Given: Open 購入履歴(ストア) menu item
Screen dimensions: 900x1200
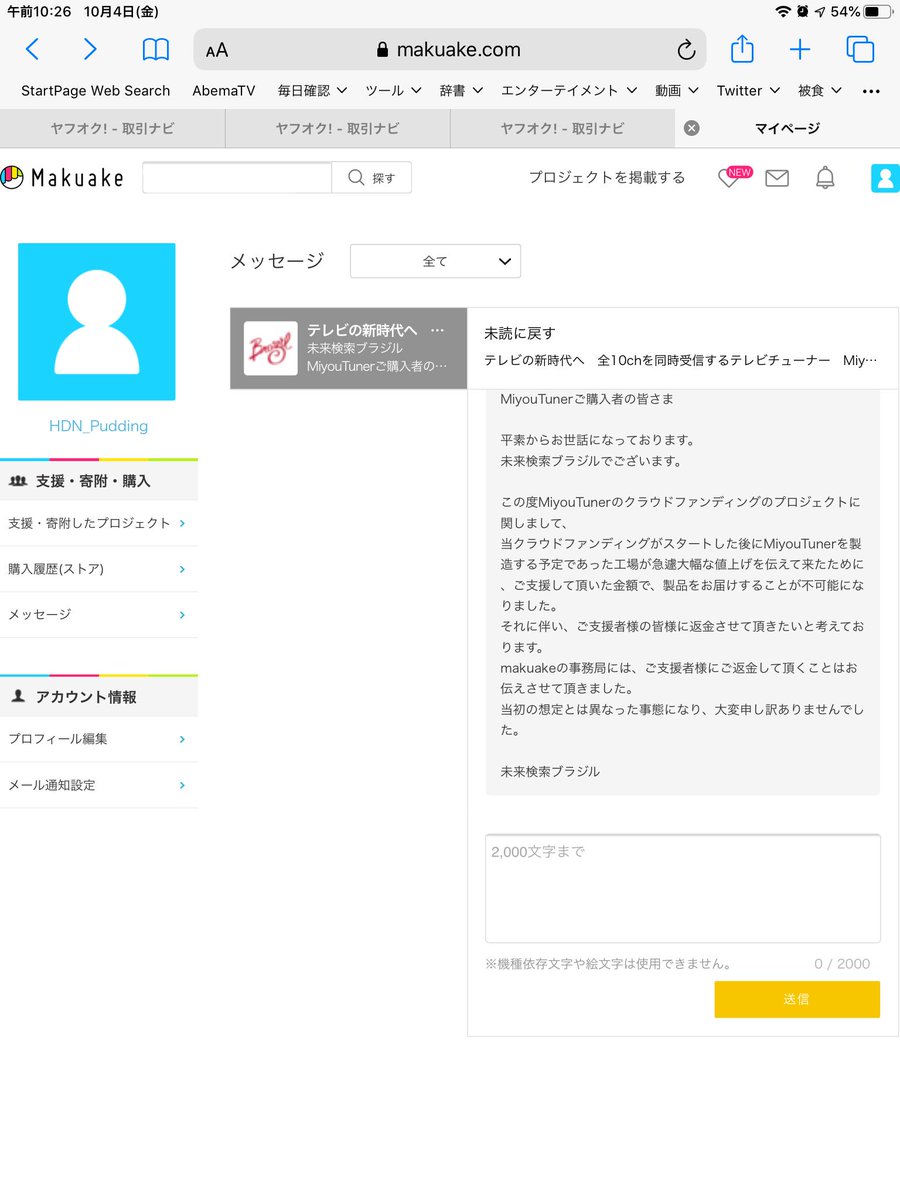Looking at the screenshot, I should pyautogui.click(x=98, y=569).
